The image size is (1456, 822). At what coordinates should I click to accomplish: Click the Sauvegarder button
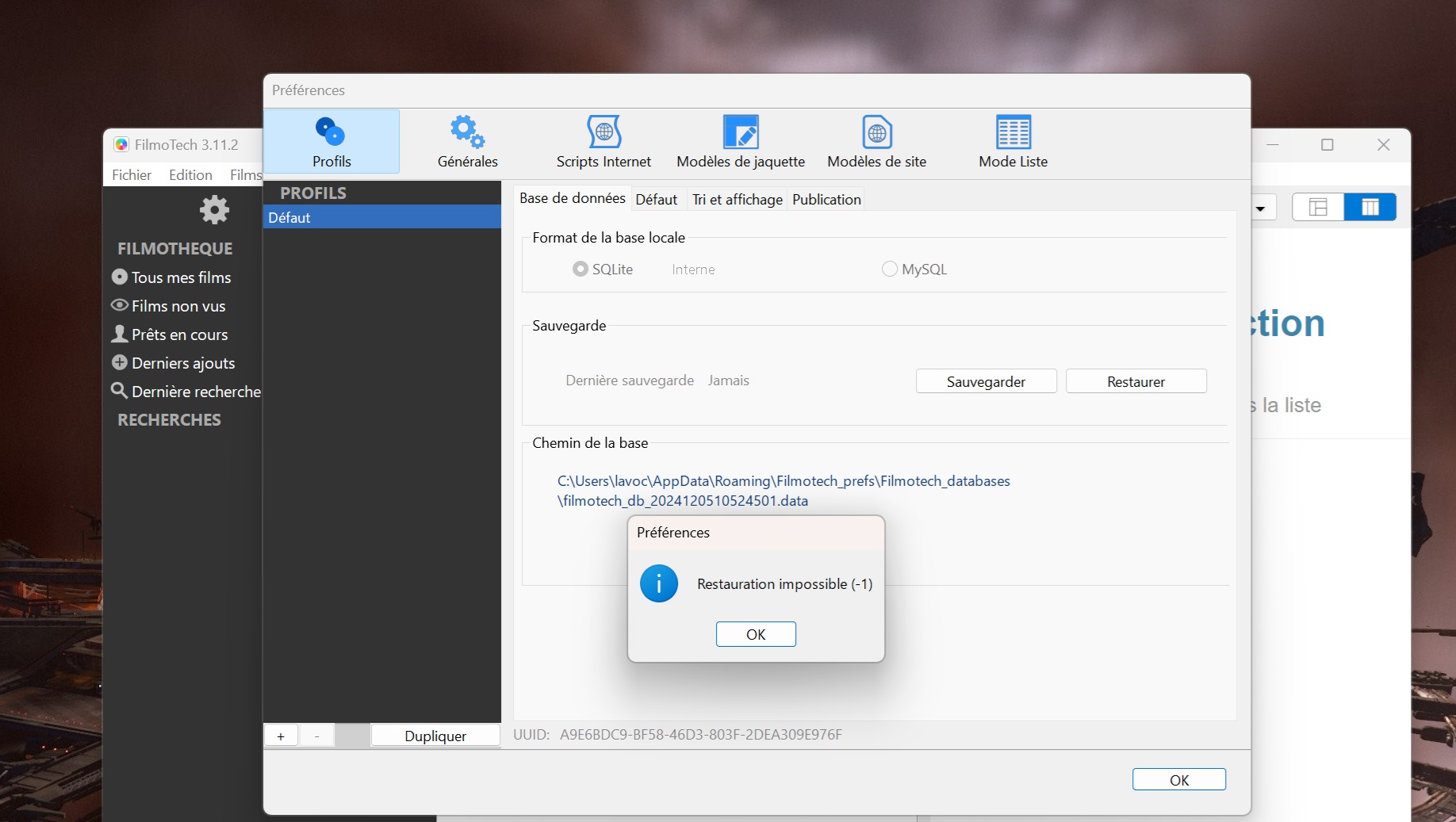[986, 381]
